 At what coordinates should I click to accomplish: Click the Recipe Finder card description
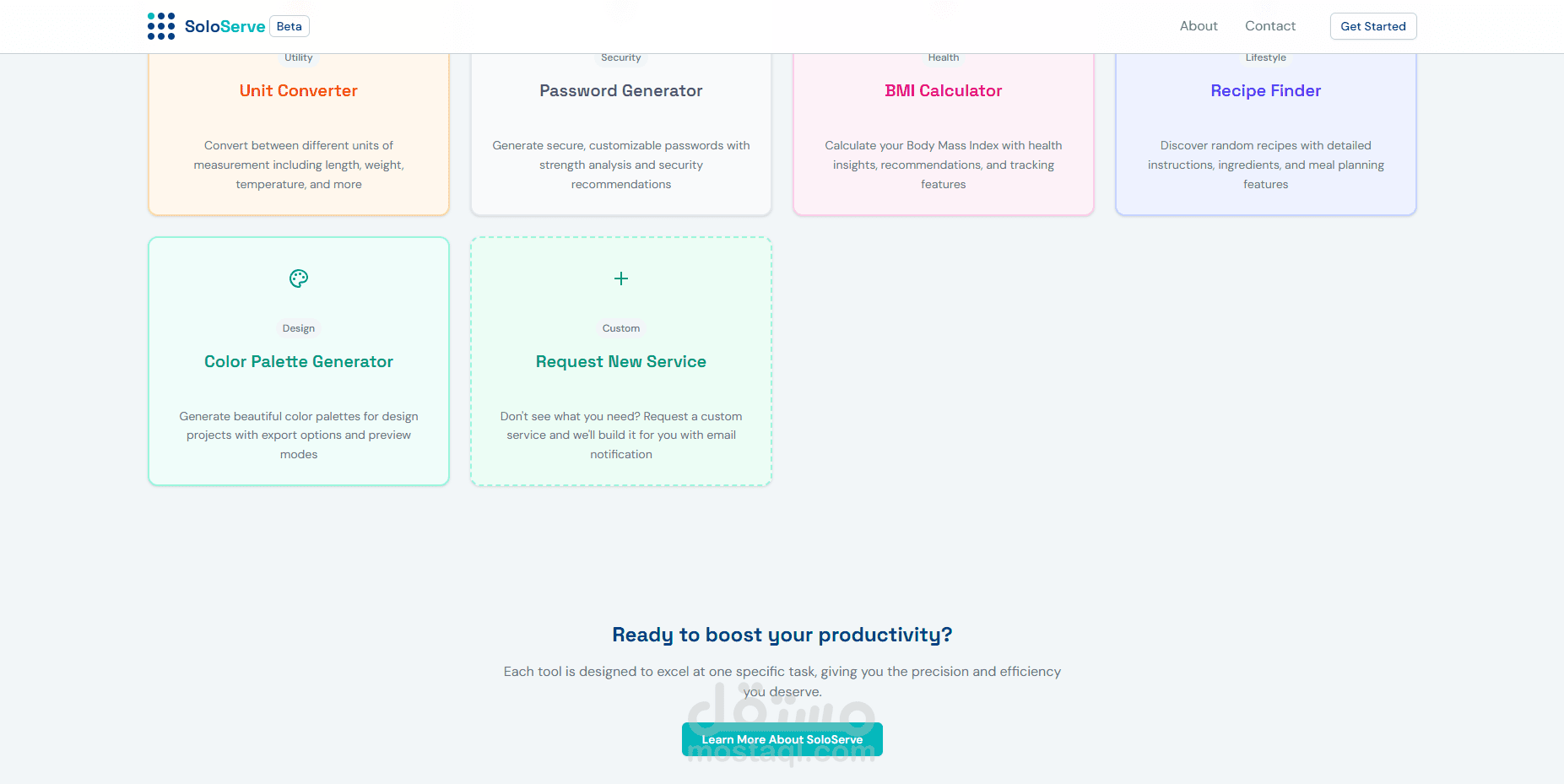coord(1265,165)
